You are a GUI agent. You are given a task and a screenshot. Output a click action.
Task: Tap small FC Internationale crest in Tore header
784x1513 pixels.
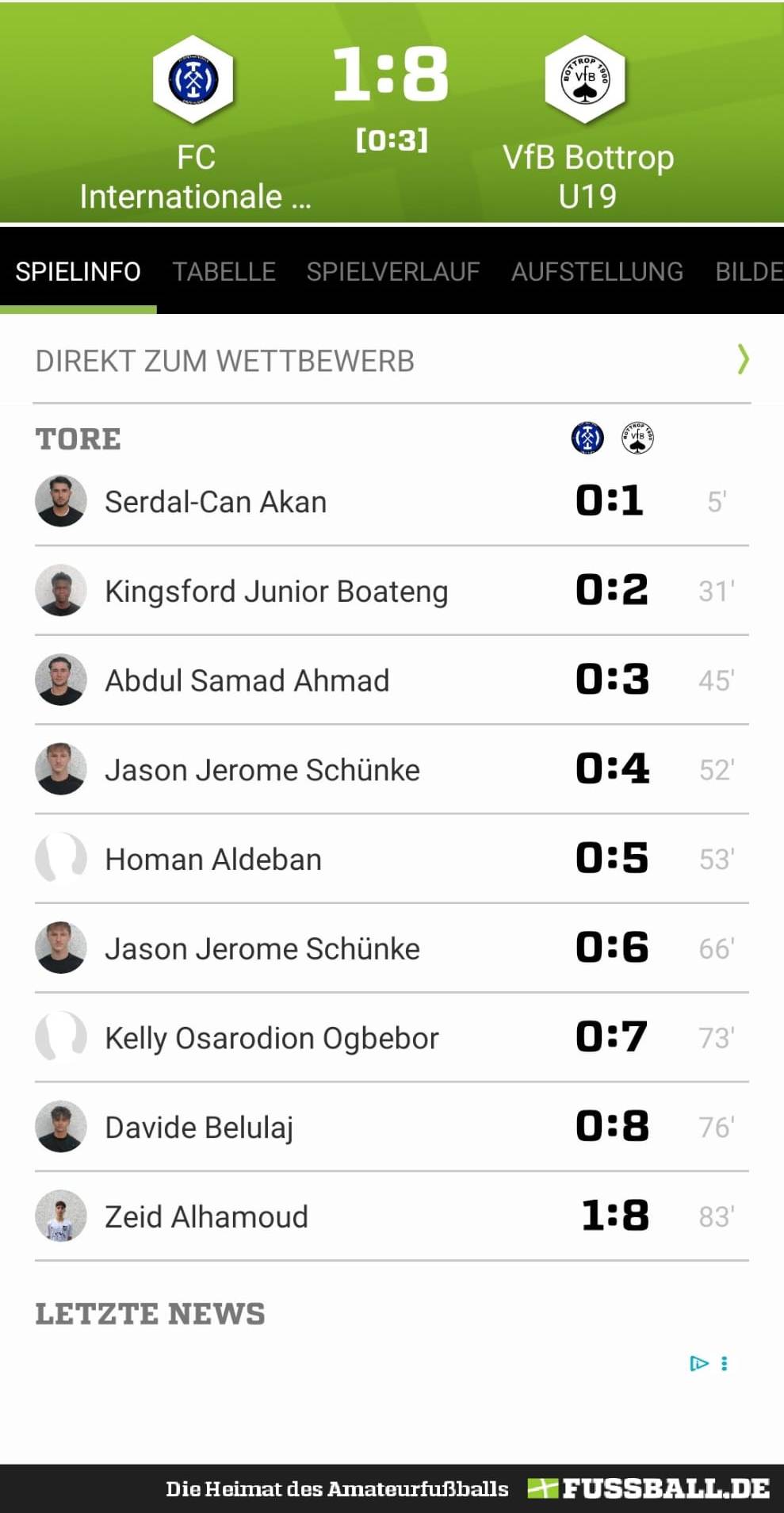pos(587,438)
